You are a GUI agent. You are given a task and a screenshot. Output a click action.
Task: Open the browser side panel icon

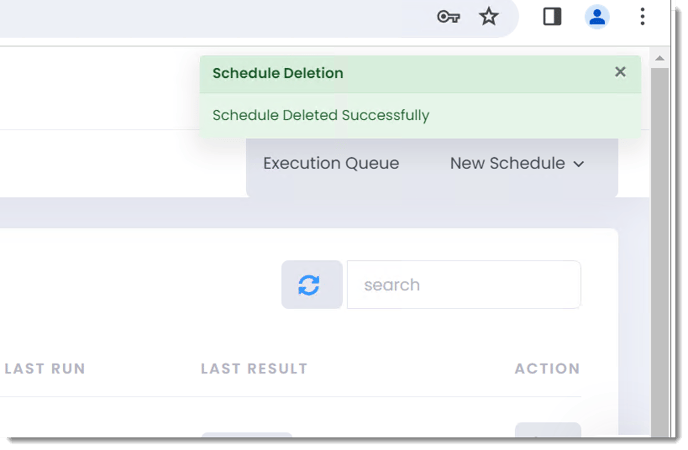click(x=552, y=17)
